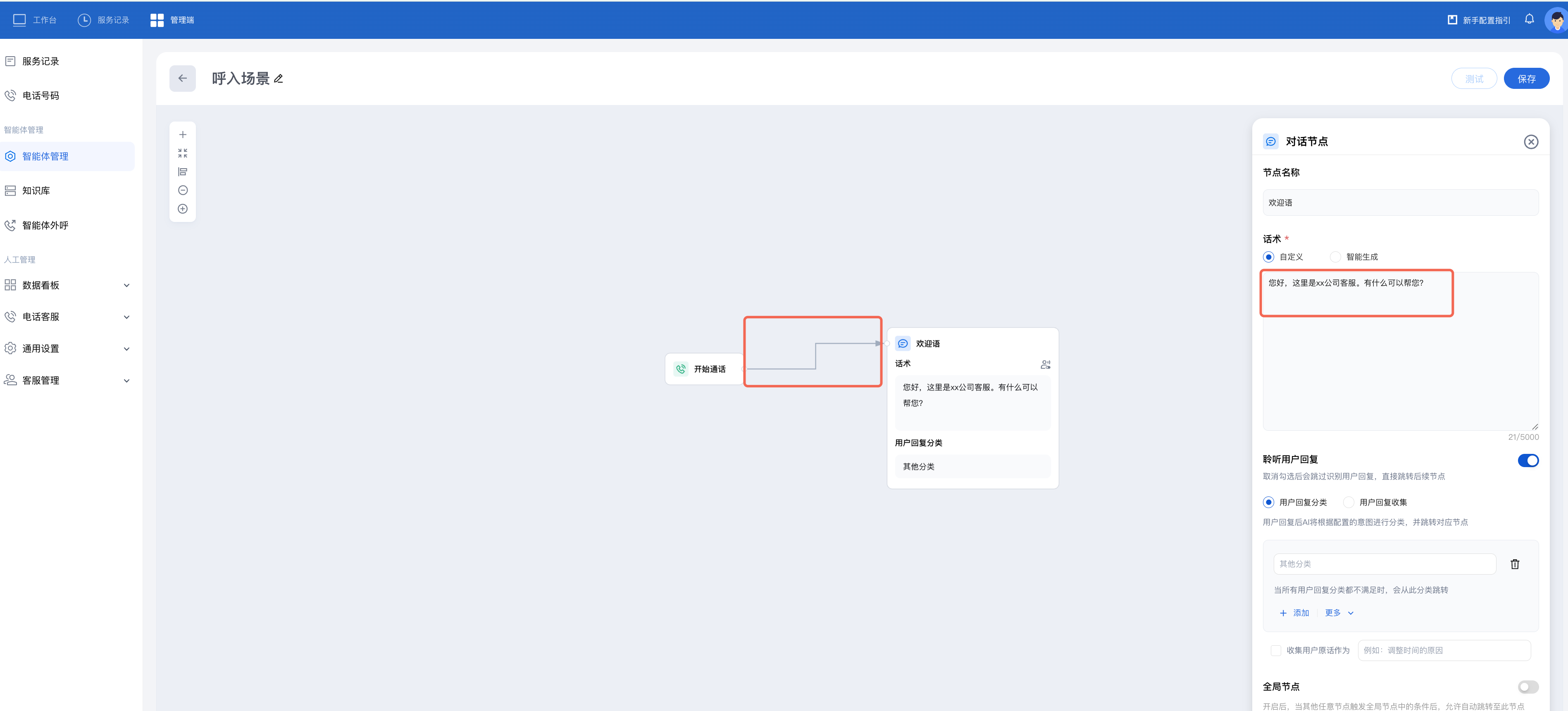This screenshot has height=711, width=1568.
Task: Click the edit pencil next to 呼入场景
Action: 279,79
